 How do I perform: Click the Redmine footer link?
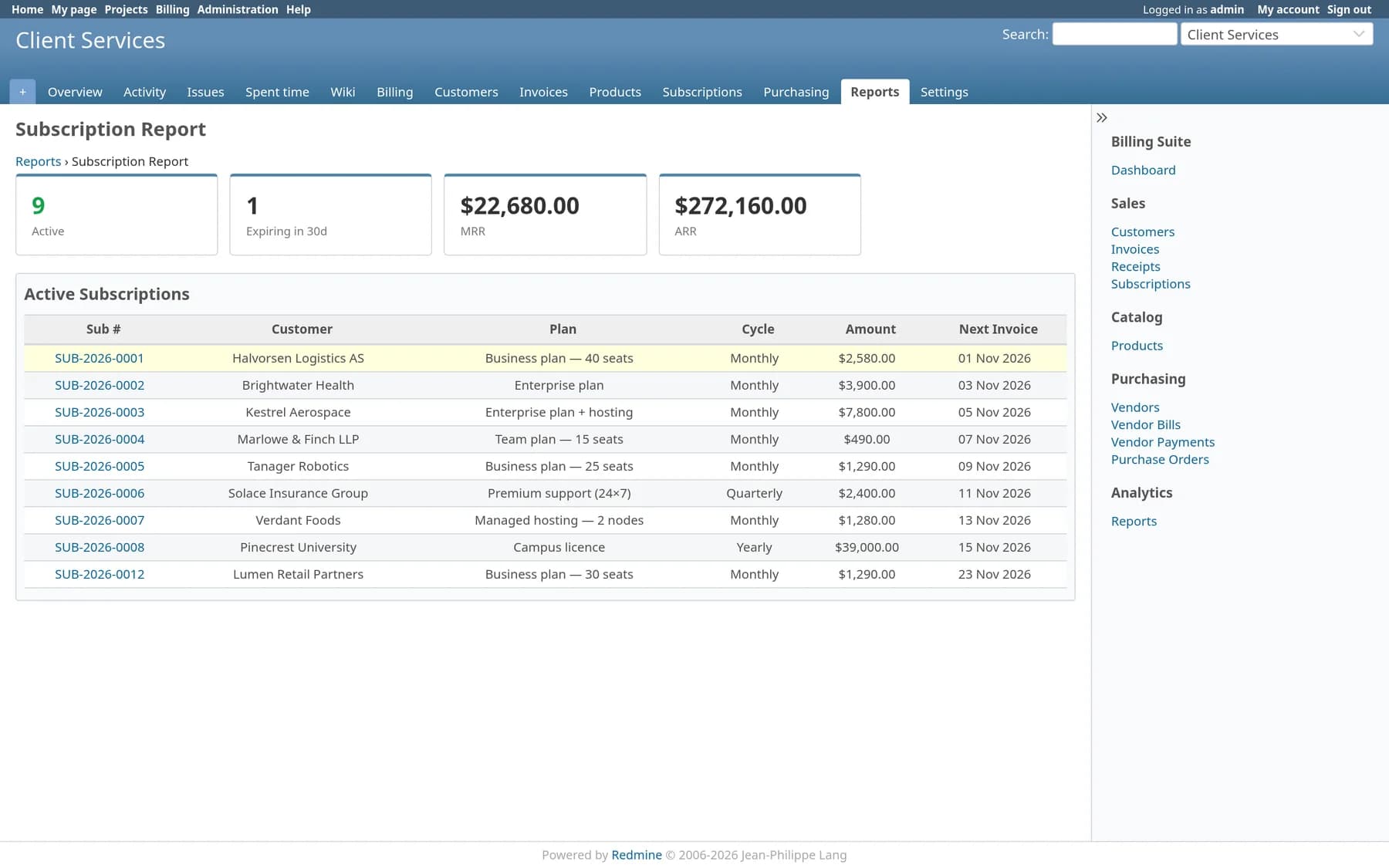[636, 855]
